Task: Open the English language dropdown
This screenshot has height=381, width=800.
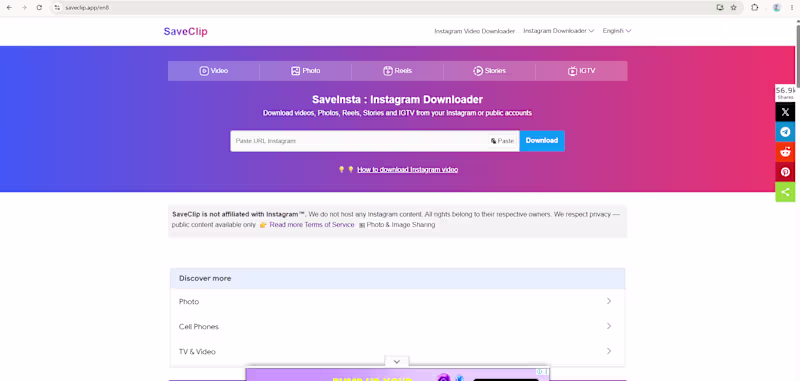Action: (x=617, y=31)
